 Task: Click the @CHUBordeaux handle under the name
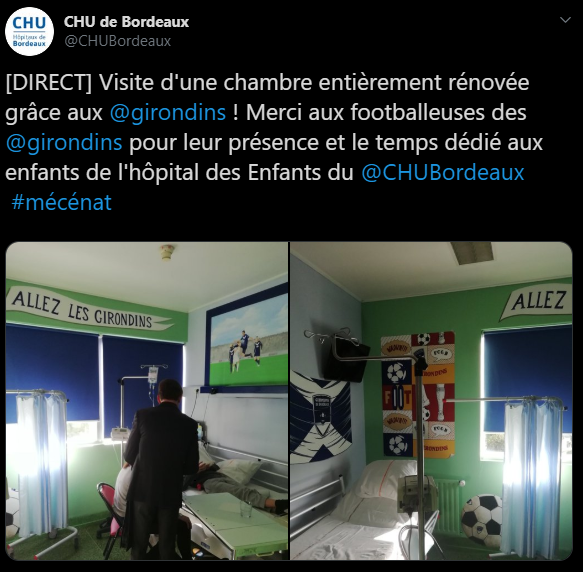(117, 41)
